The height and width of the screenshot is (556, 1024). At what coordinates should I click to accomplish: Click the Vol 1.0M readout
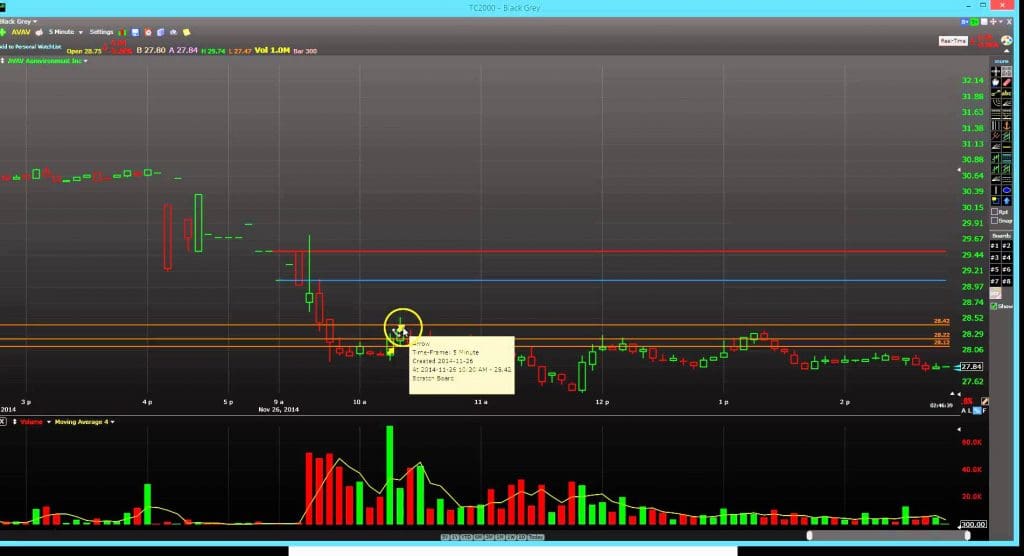[272, 50]
